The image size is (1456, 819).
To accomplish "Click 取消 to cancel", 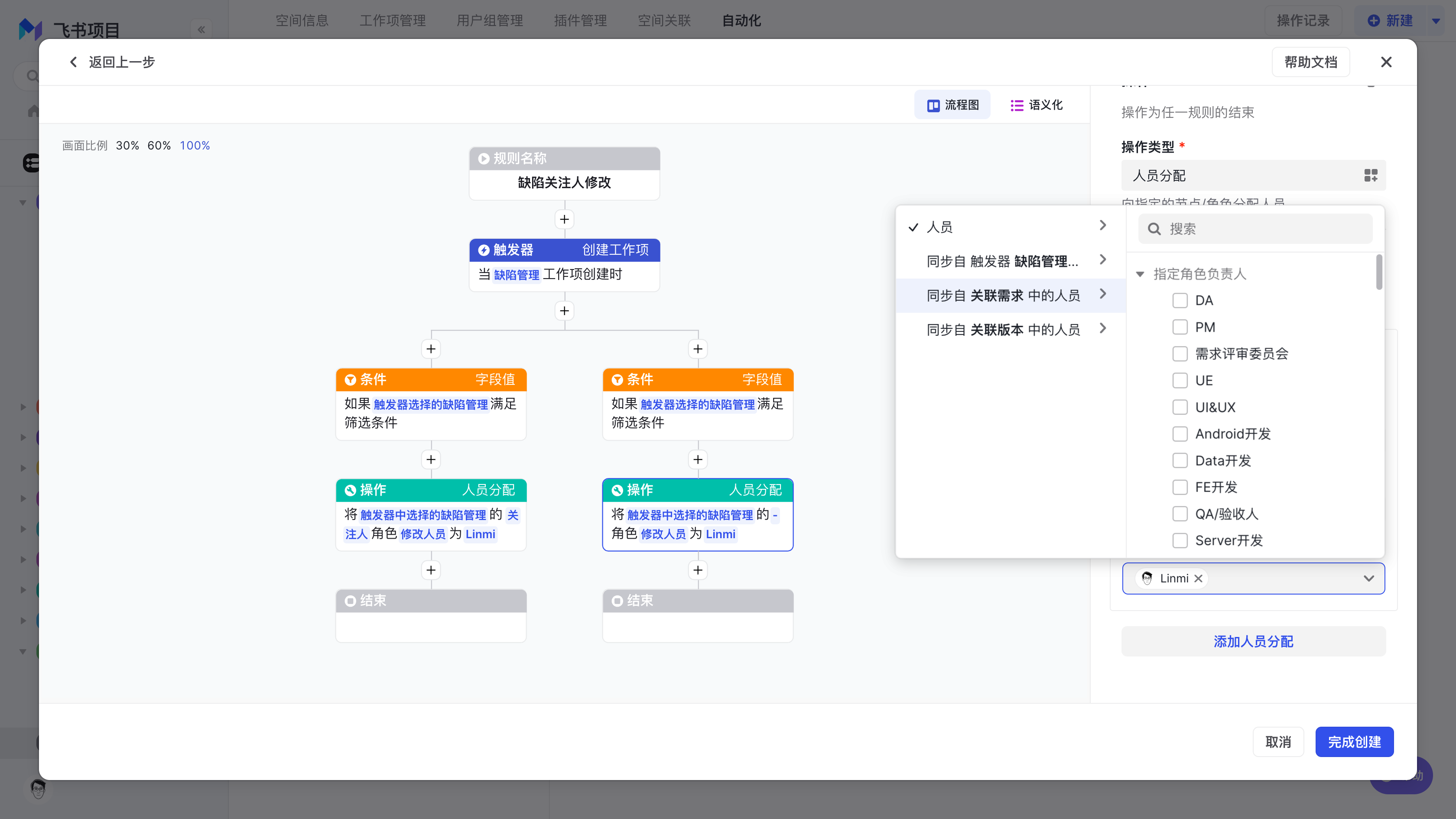I will click(1277, 741).
